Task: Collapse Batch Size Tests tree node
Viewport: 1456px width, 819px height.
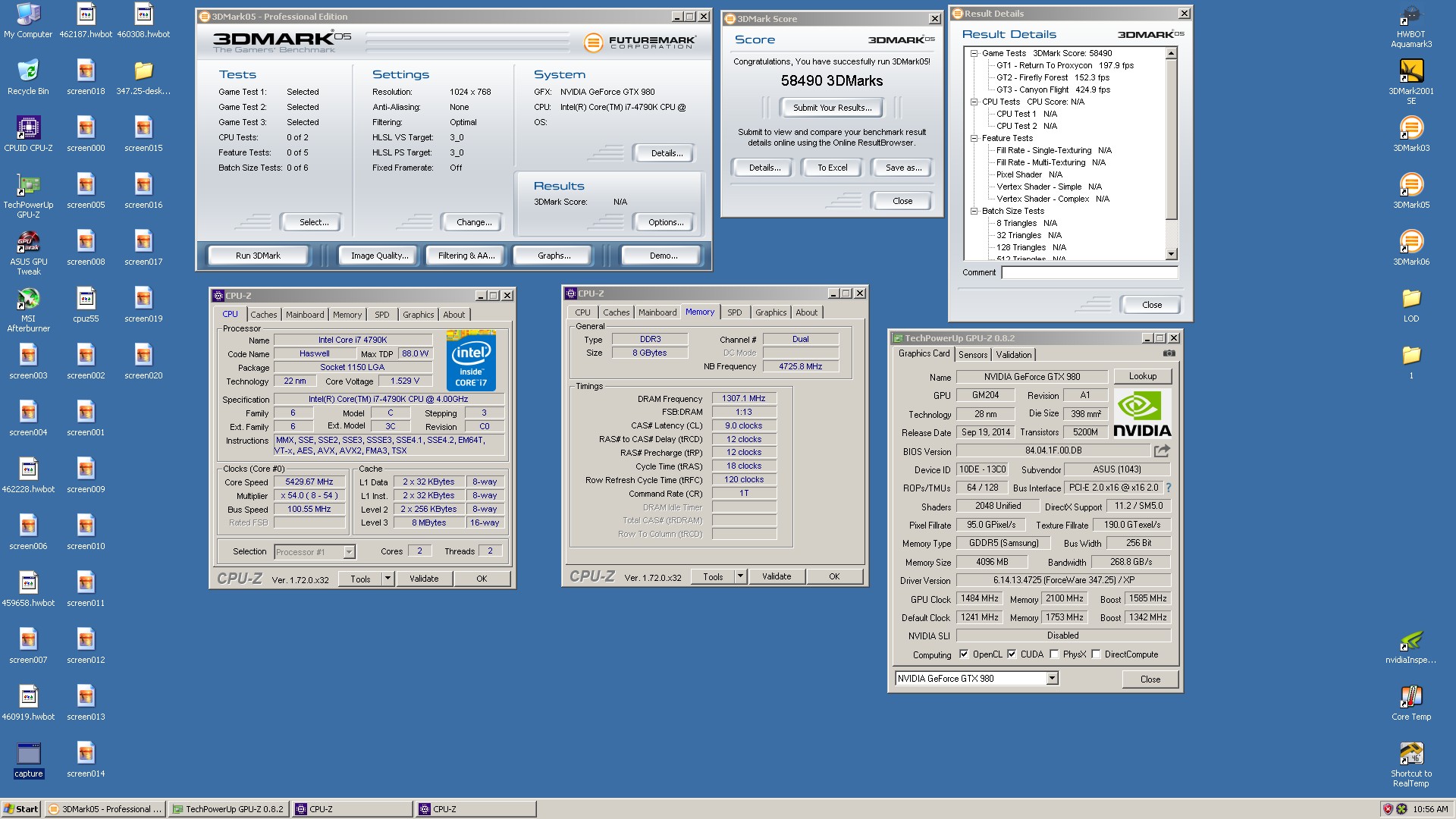Action: point(974,211)
